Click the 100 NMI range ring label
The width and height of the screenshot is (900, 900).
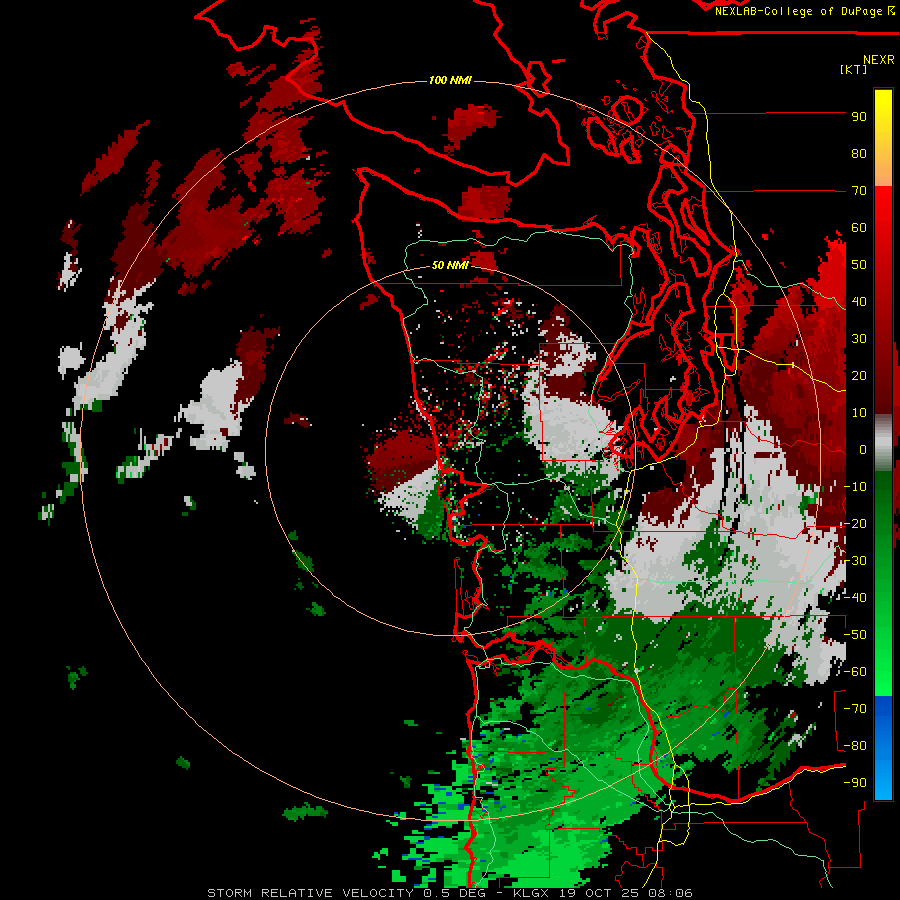450,80
